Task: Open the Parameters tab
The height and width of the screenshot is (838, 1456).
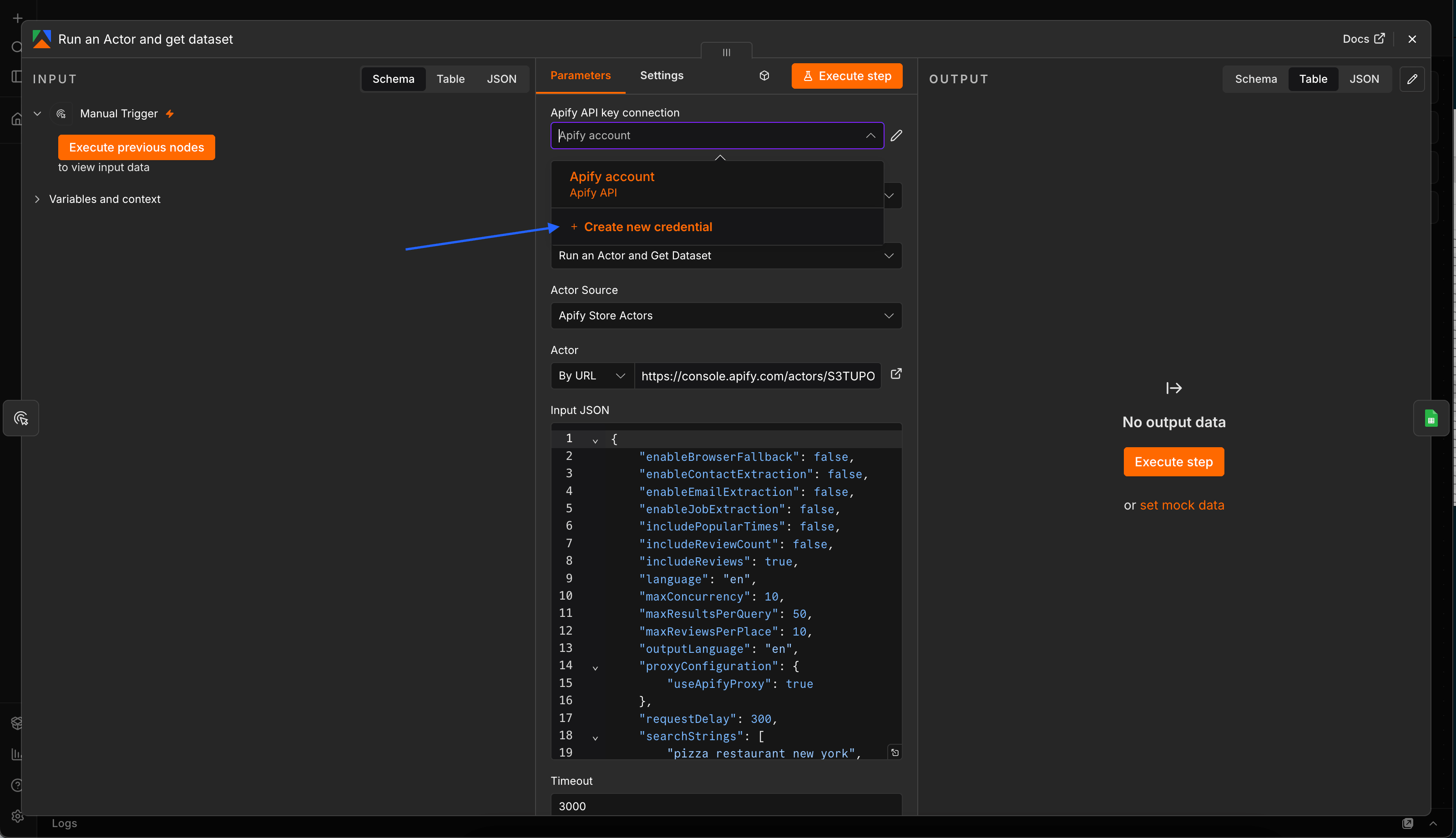Action: pyautogui.click(x=581, y=76)
